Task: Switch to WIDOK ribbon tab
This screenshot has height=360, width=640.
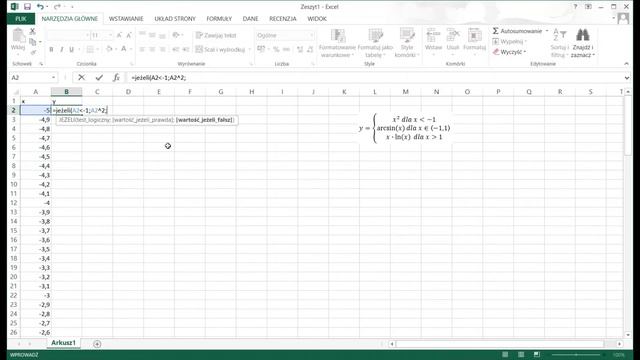Action: (317, 19)
